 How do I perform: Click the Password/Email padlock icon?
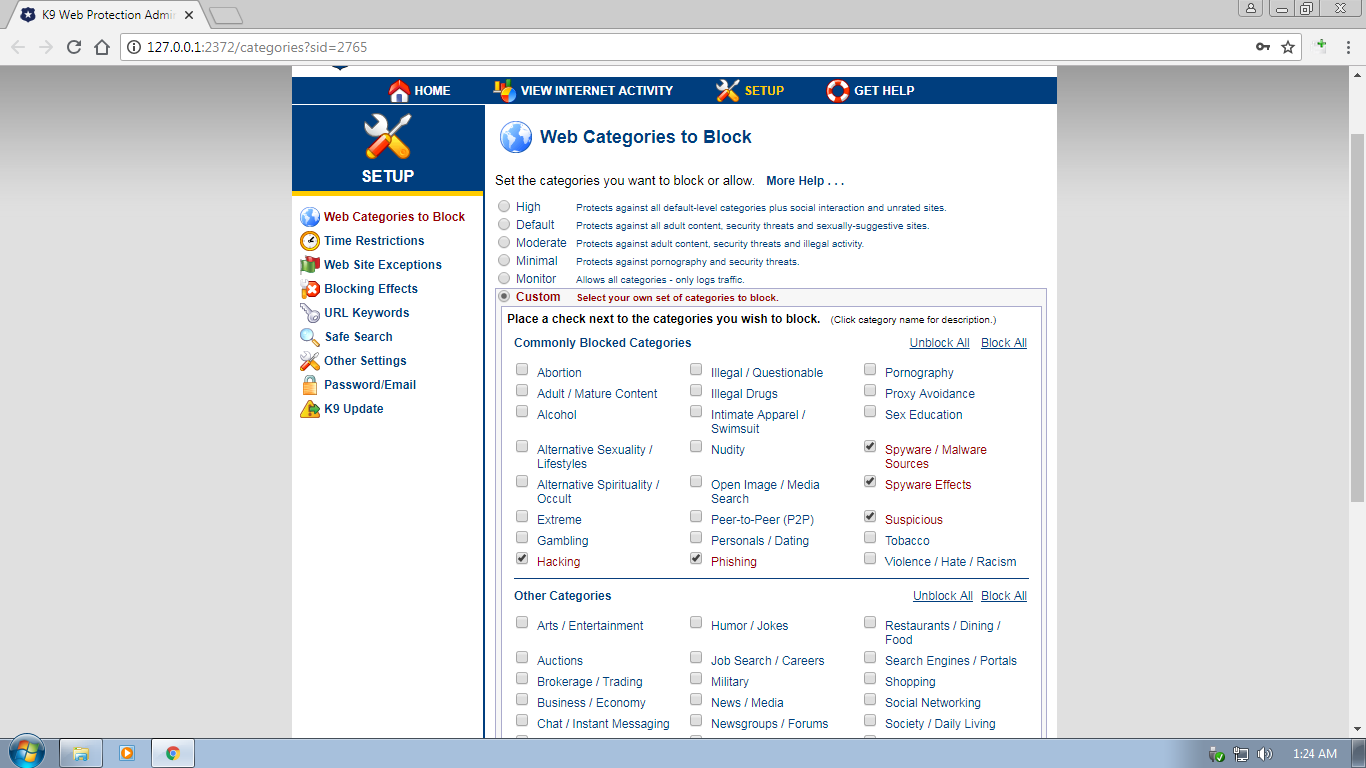coord(310,385)
